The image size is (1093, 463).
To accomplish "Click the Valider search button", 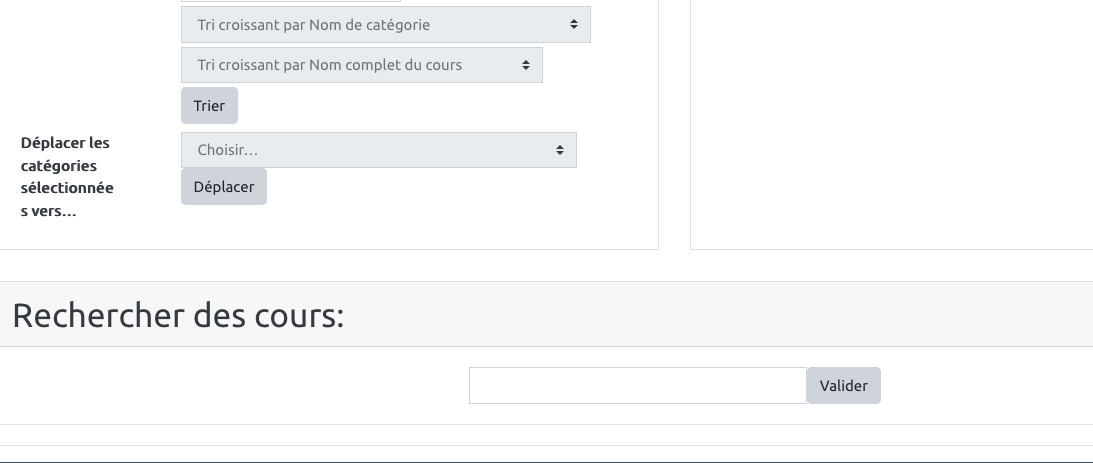I will click(843, 386).
